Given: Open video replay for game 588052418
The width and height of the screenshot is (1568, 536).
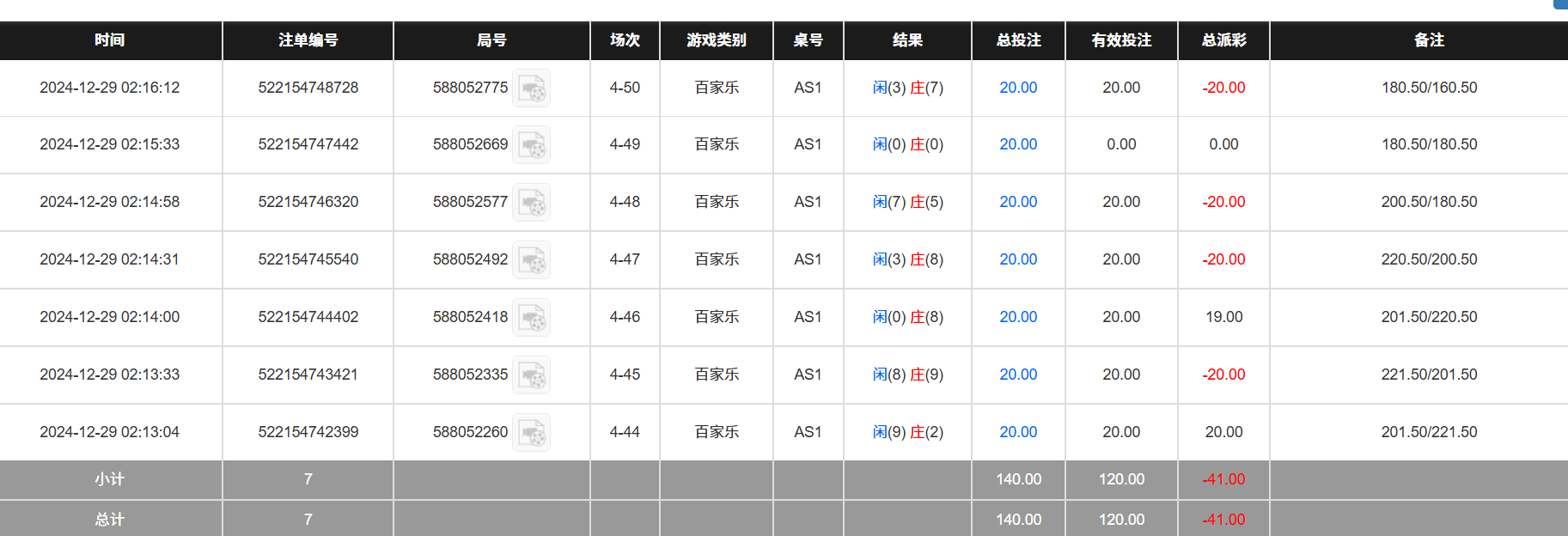Looking at the screenshot, I should [x=531, y=317].
